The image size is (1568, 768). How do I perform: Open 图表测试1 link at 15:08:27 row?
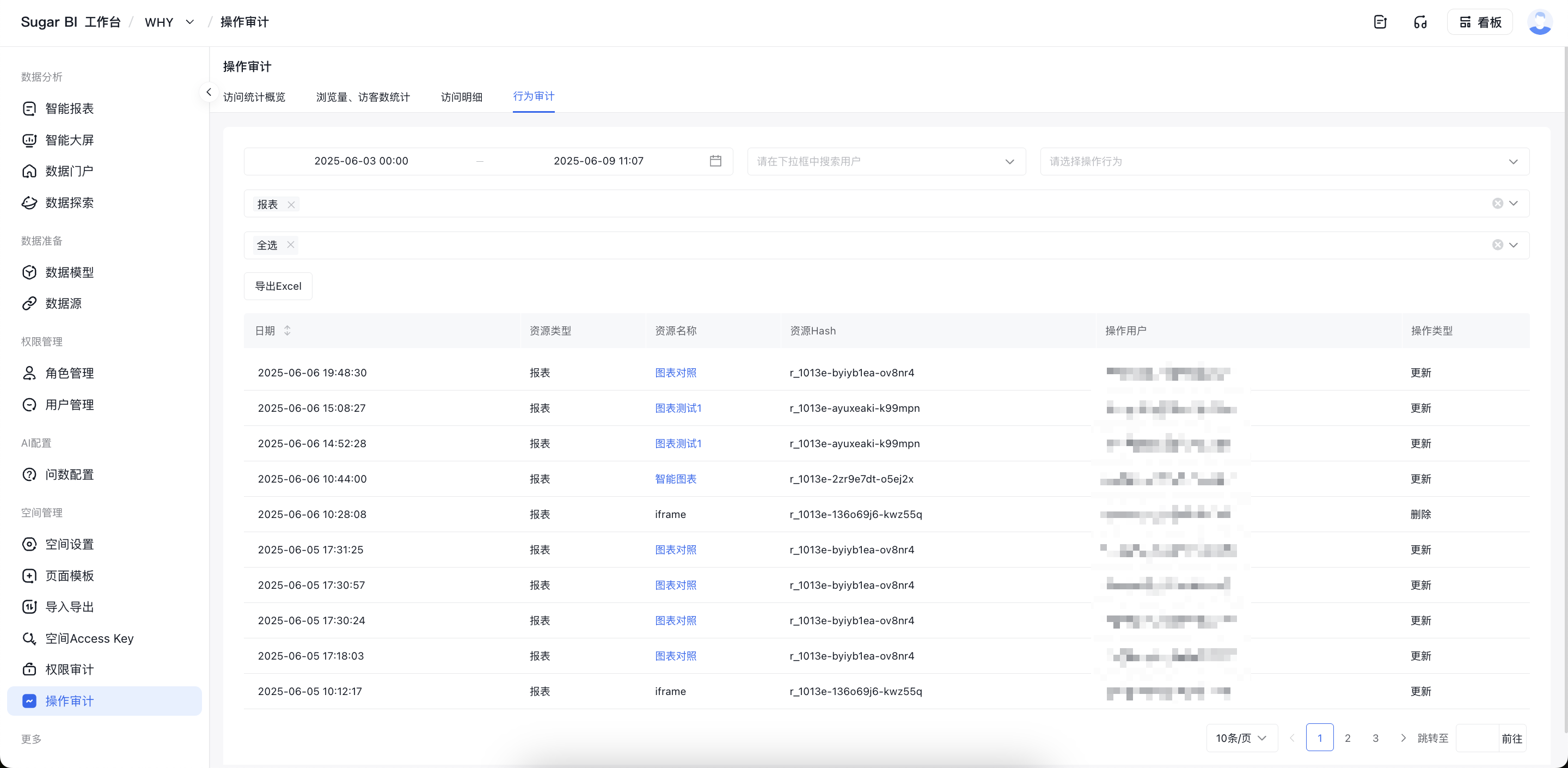pyautogui.click(x=677, y=408)
